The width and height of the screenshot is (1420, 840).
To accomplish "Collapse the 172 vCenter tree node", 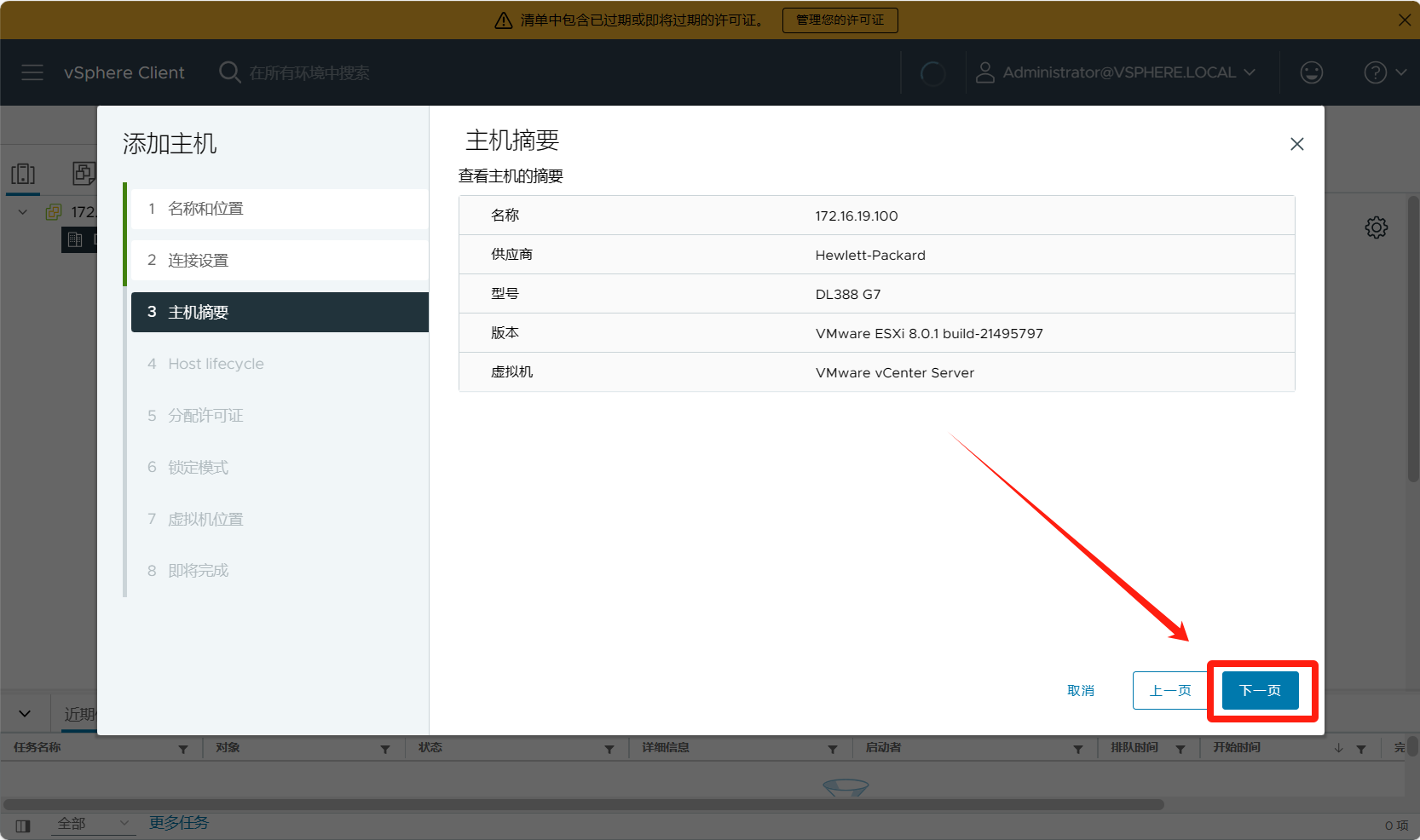I will (x=23, y=212).
